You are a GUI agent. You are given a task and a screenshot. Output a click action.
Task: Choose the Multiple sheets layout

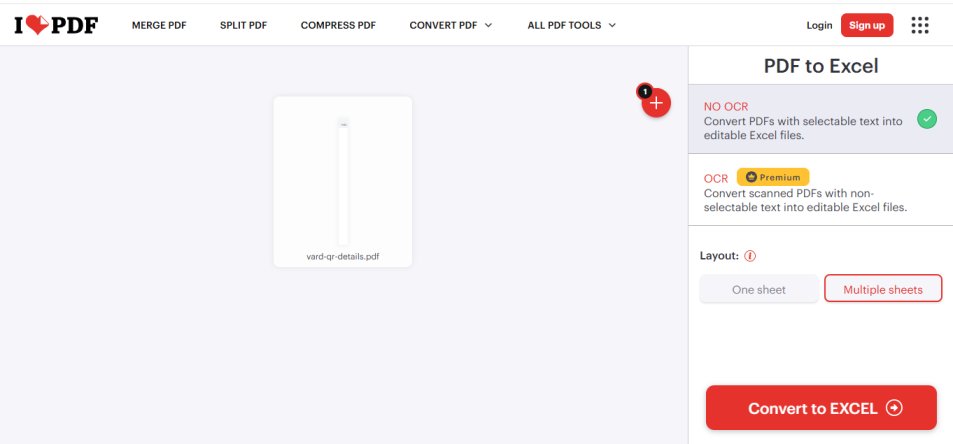882,290
